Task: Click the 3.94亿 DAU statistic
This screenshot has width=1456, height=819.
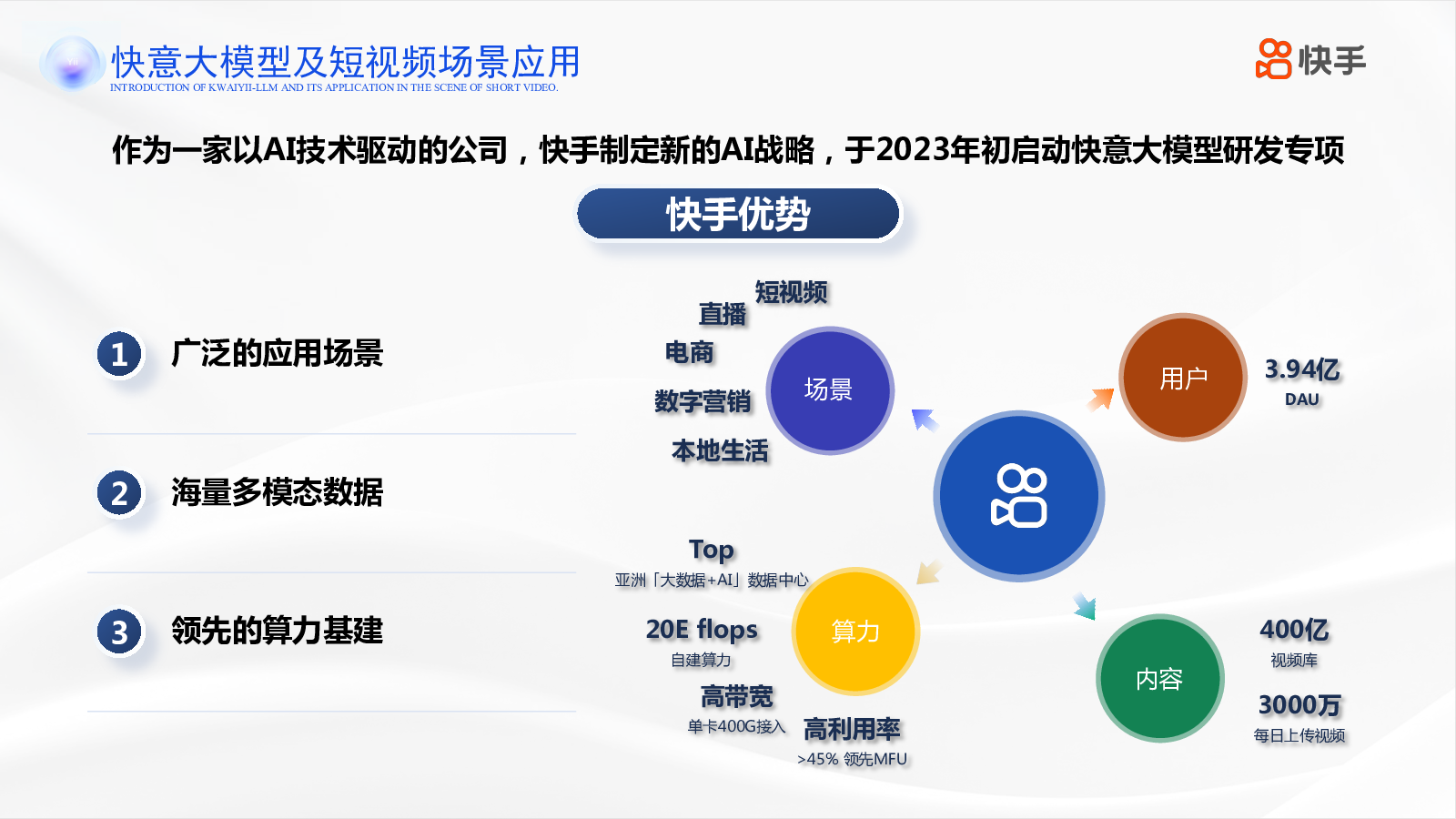Action: 1301,370
